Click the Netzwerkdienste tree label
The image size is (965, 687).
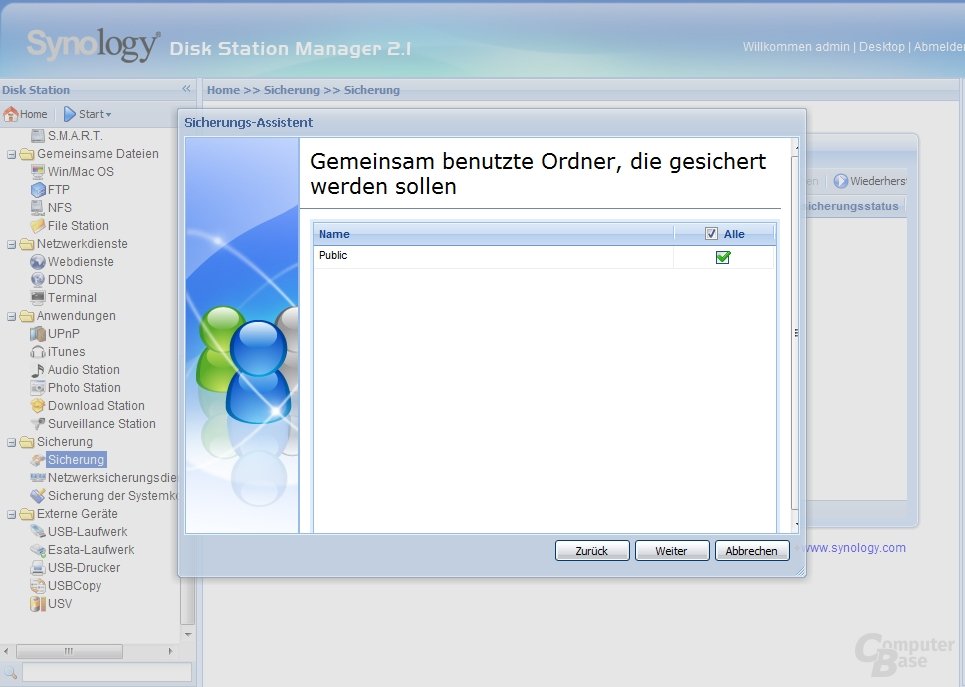pos(82,244)
